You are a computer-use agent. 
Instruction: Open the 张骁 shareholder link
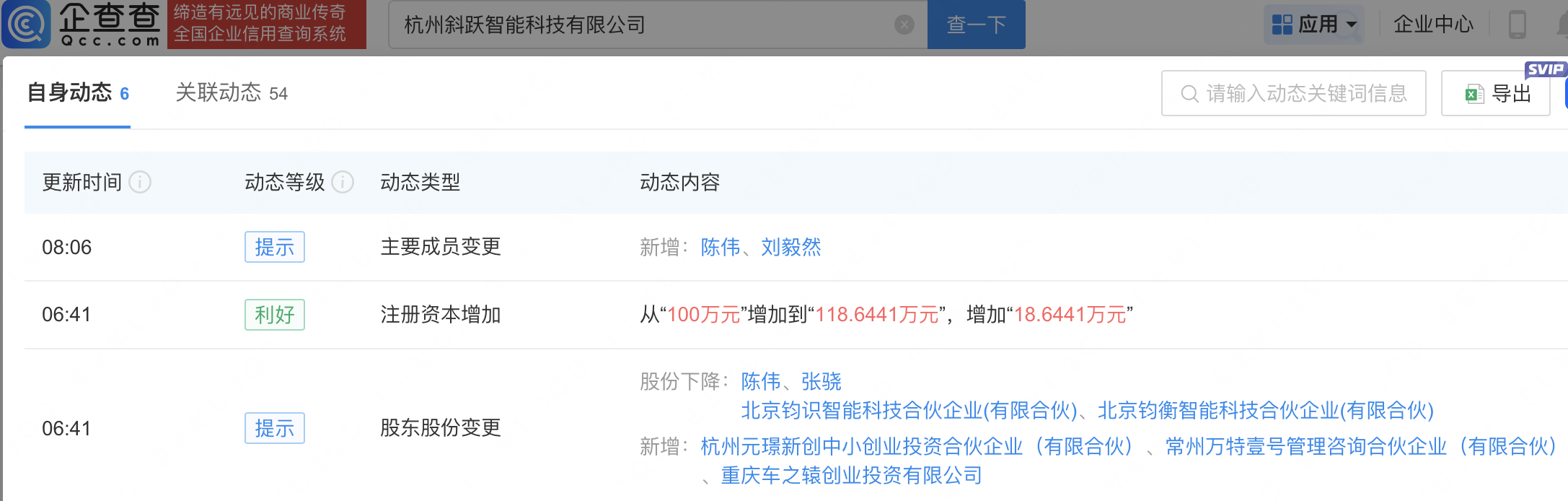coord(822,381)
